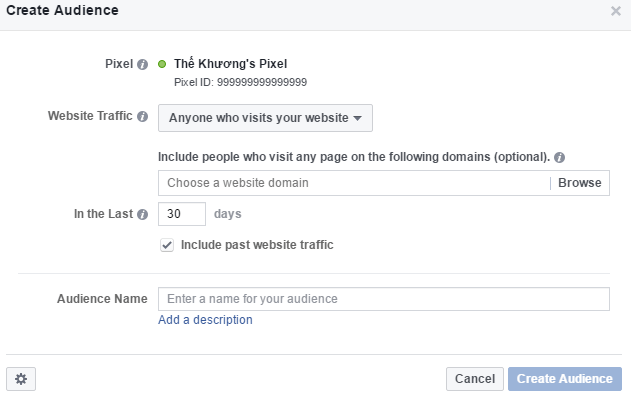Click the Browse button for website domains
The image size is (631, 401).
click(x=579, y=183)
